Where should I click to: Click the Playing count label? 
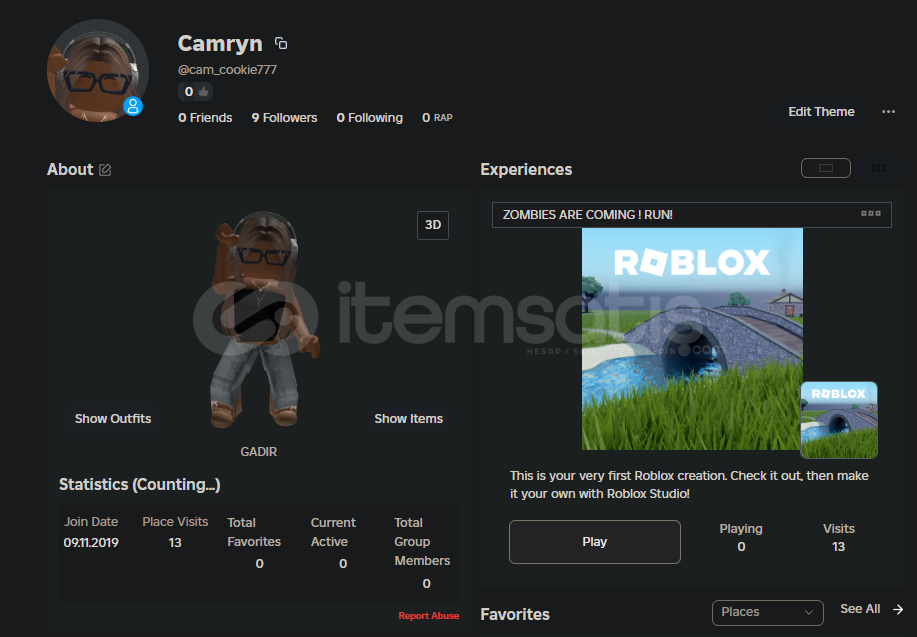[x=741, y=529]
